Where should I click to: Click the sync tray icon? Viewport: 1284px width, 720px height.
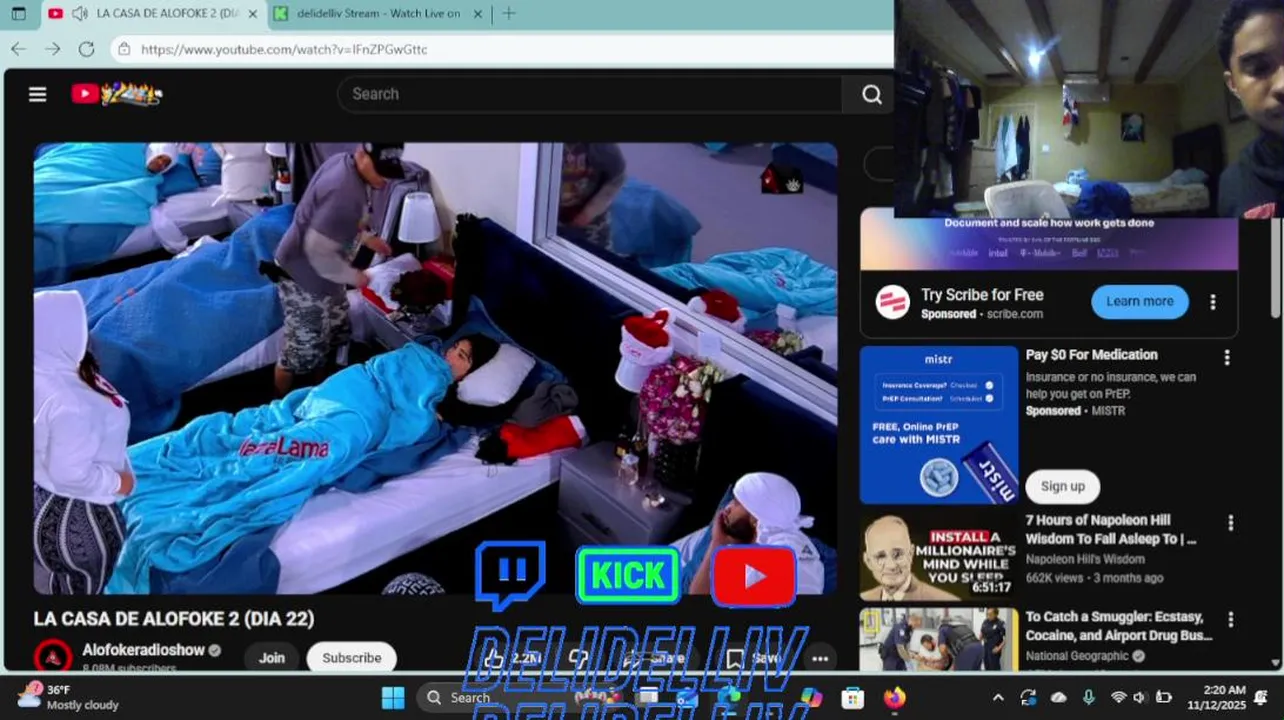1028,697
